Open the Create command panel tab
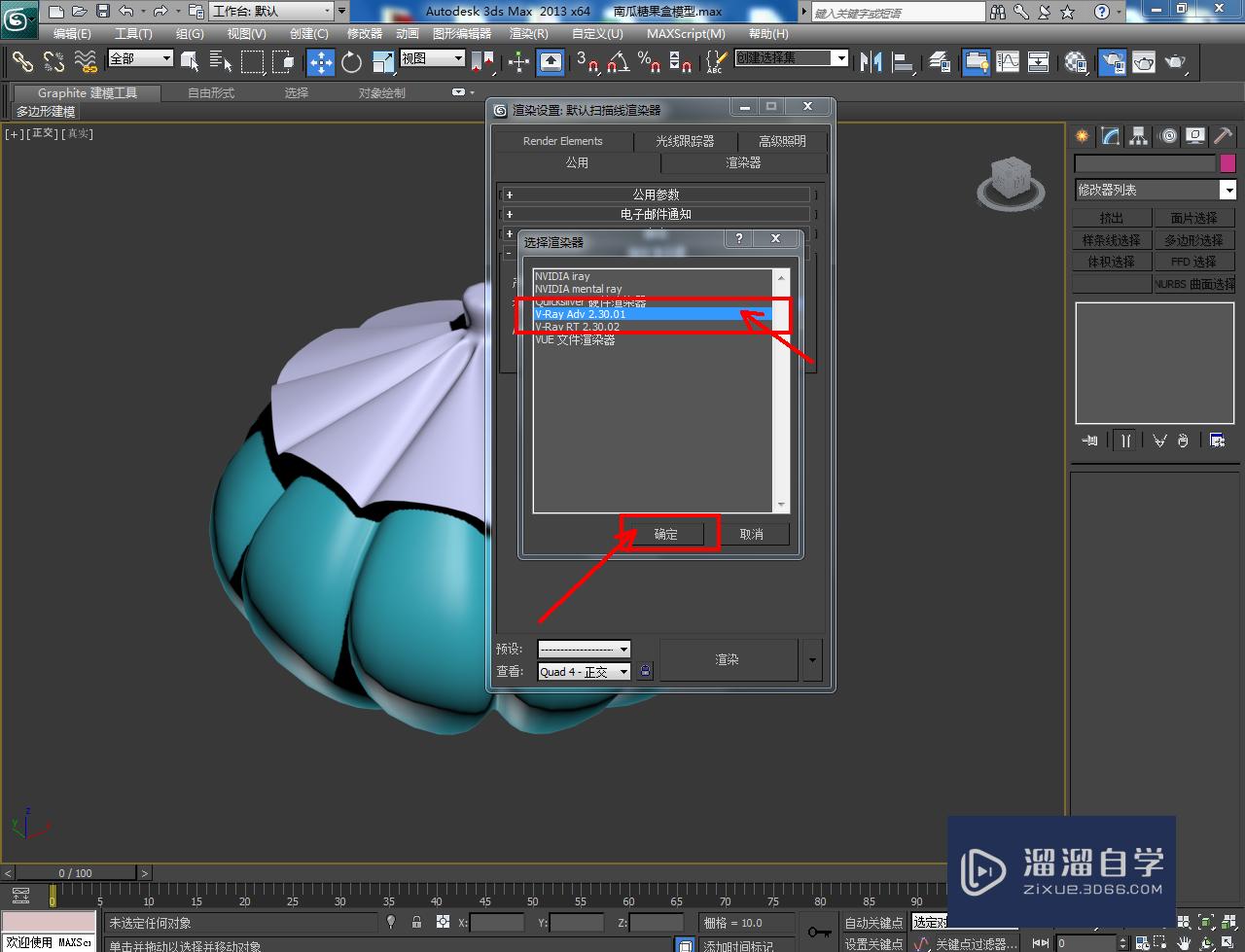Screen dimensions: 1245x952 1083,136
